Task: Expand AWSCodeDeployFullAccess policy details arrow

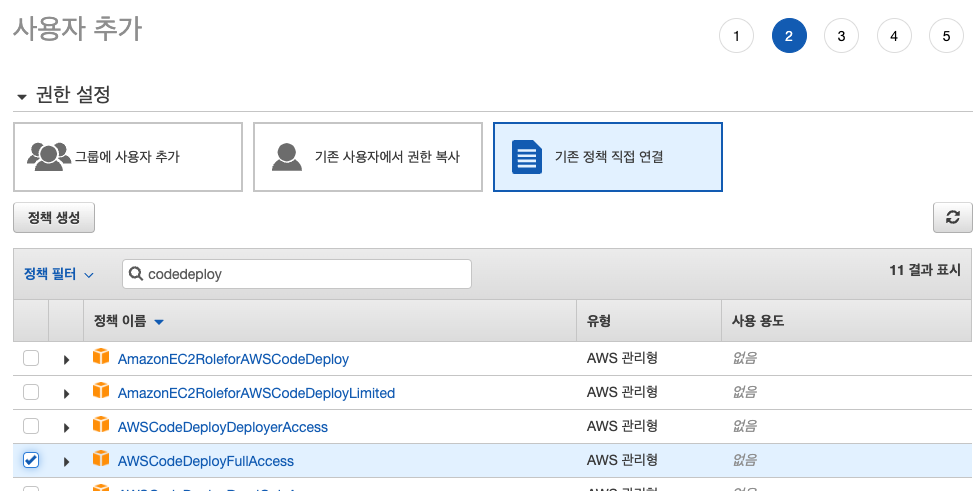Action: pyautogui.click(x=66, y=462)
